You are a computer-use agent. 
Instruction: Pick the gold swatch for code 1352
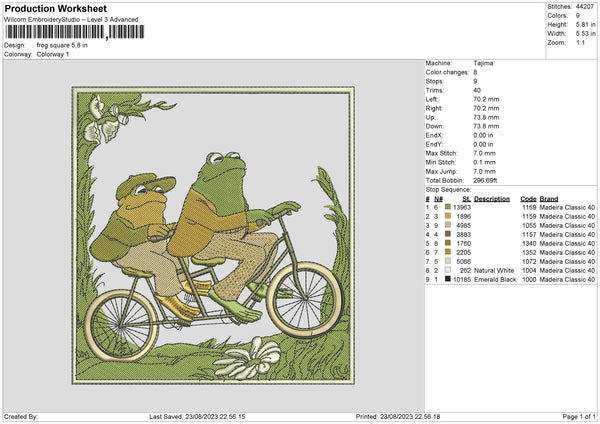coord(448,252)
